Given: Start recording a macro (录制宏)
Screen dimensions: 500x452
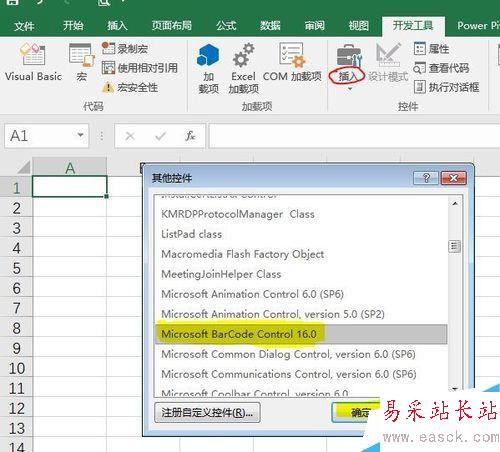Looking at the screenshot, I should click(x=125, y=49).
